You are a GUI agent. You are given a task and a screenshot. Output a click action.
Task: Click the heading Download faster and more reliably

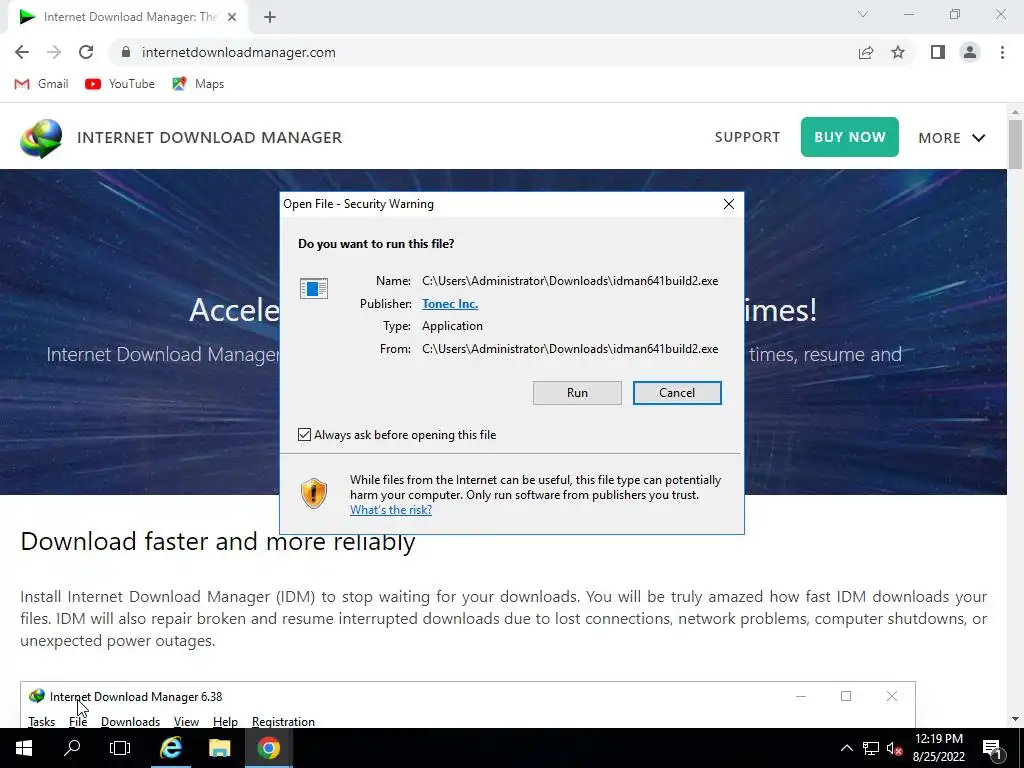pyautogui.click(x=217, y=541)
